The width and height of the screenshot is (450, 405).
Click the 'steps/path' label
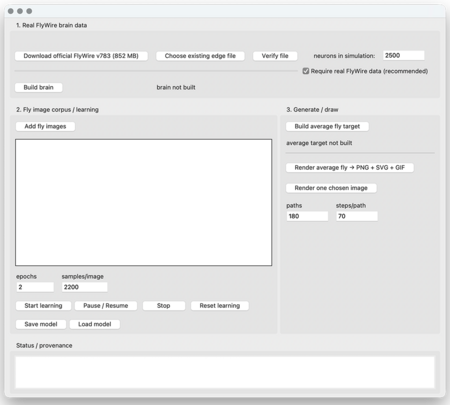point(351,206)
